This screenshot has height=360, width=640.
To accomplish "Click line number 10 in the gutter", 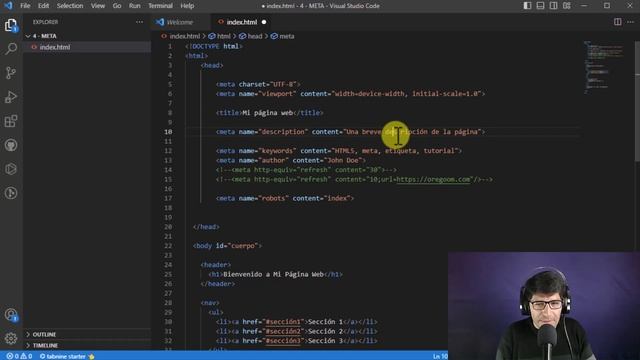I will (x=168, y=132).
